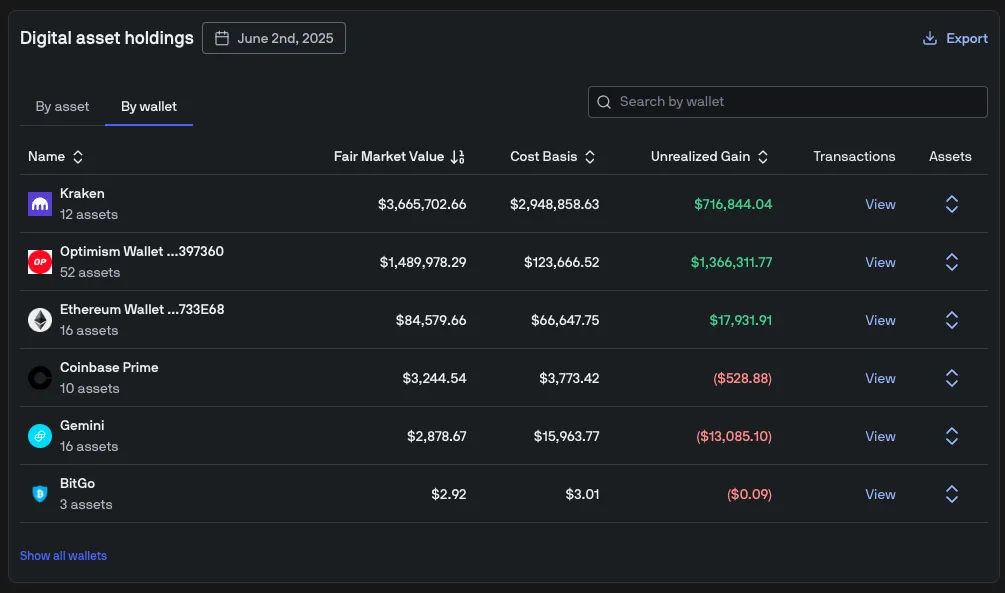This screenshot has width=1005, height=593.
Task: Sort by Cost Basis column arrows
Action: pos(590,157)
